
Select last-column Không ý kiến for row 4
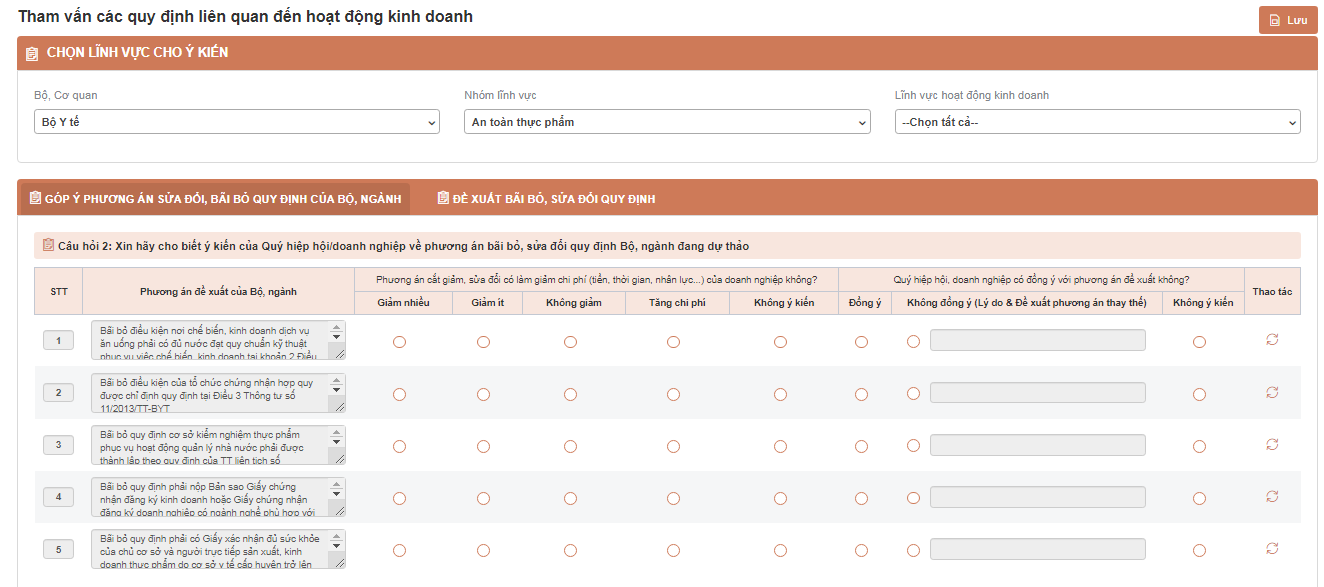[1199, 498]
